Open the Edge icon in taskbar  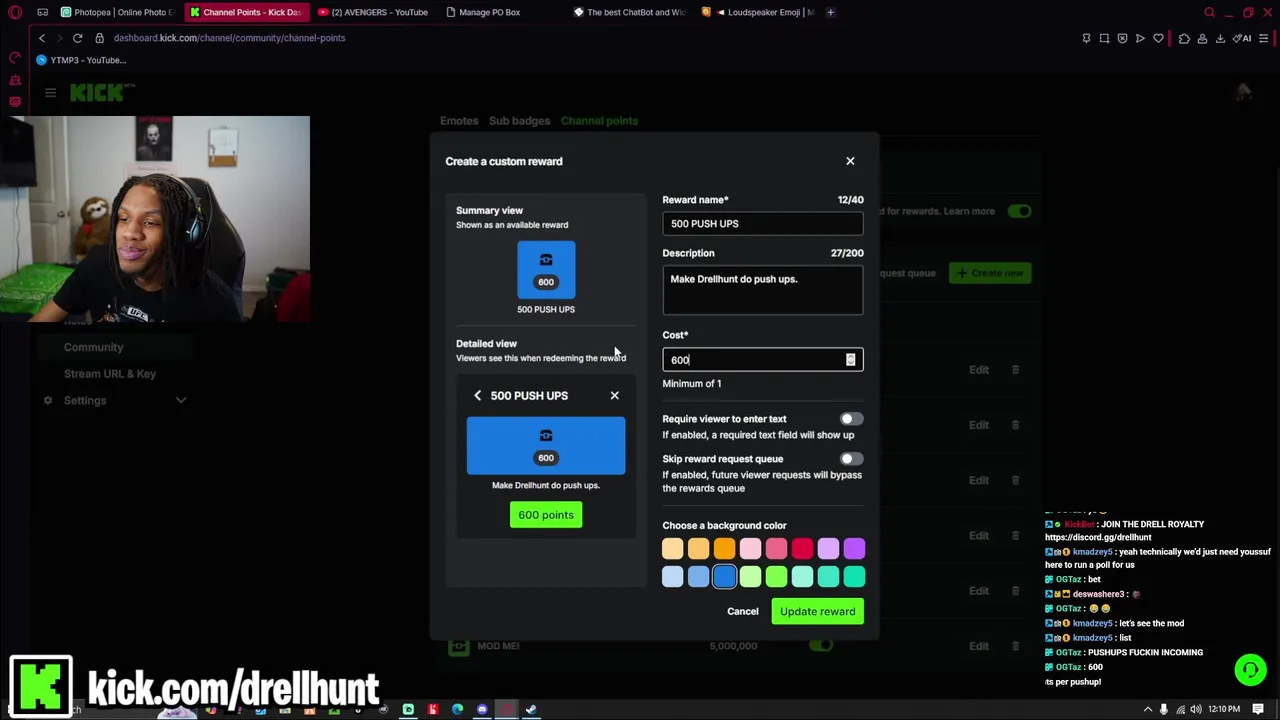tap(457, 710)
